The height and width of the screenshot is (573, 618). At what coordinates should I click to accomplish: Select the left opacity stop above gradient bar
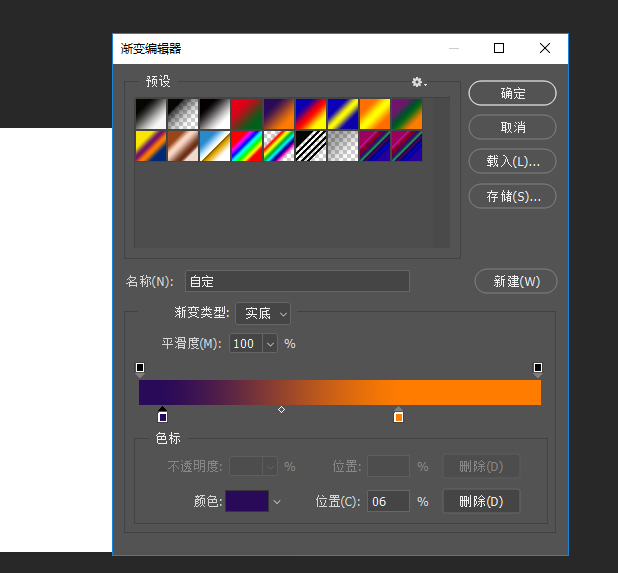pos(140,369)
